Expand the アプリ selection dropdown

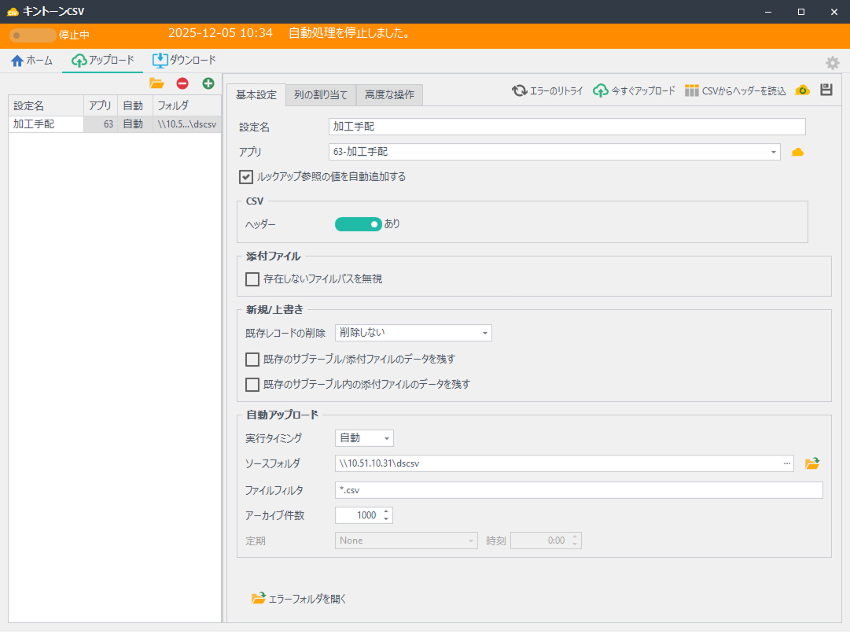point(554,152)
